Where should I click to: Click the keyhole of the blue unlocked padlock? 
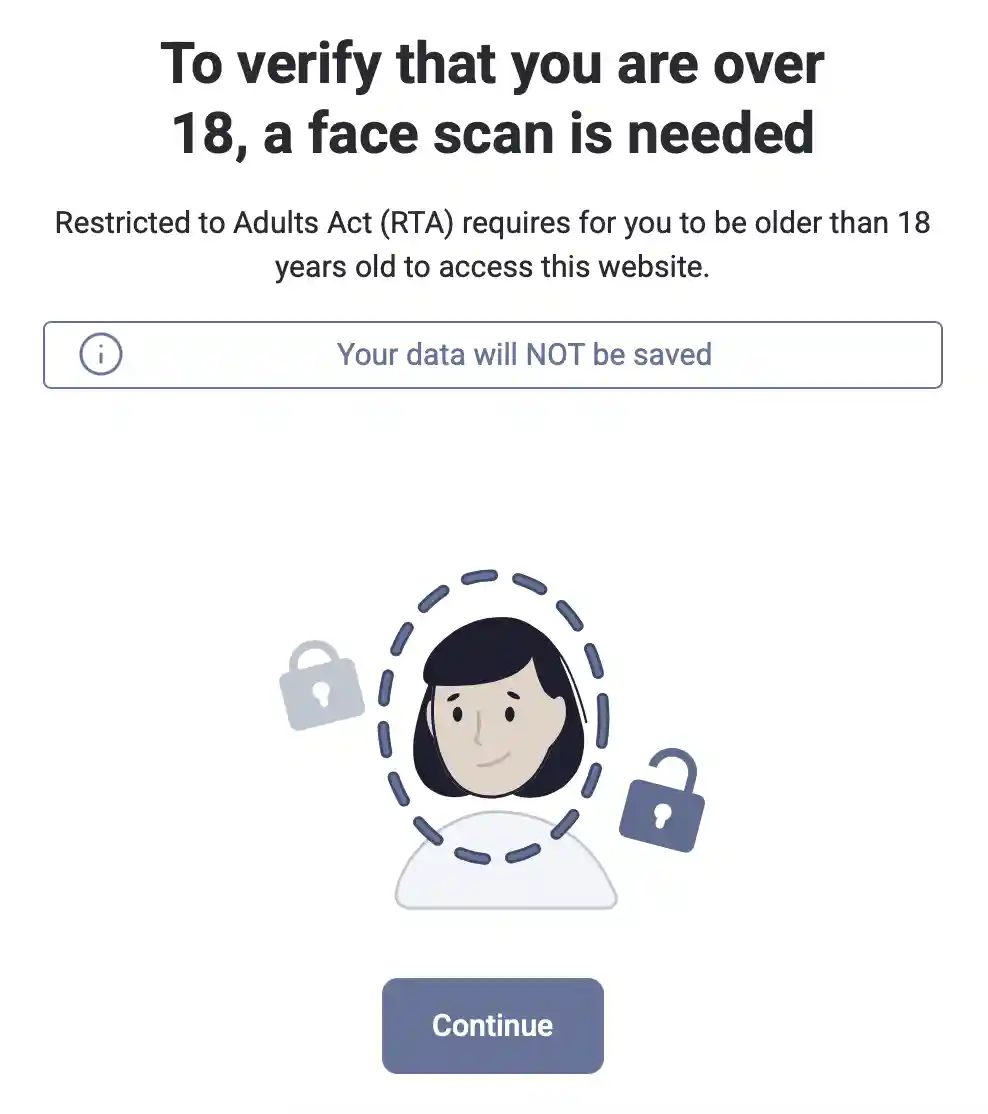tap(661, 815)
